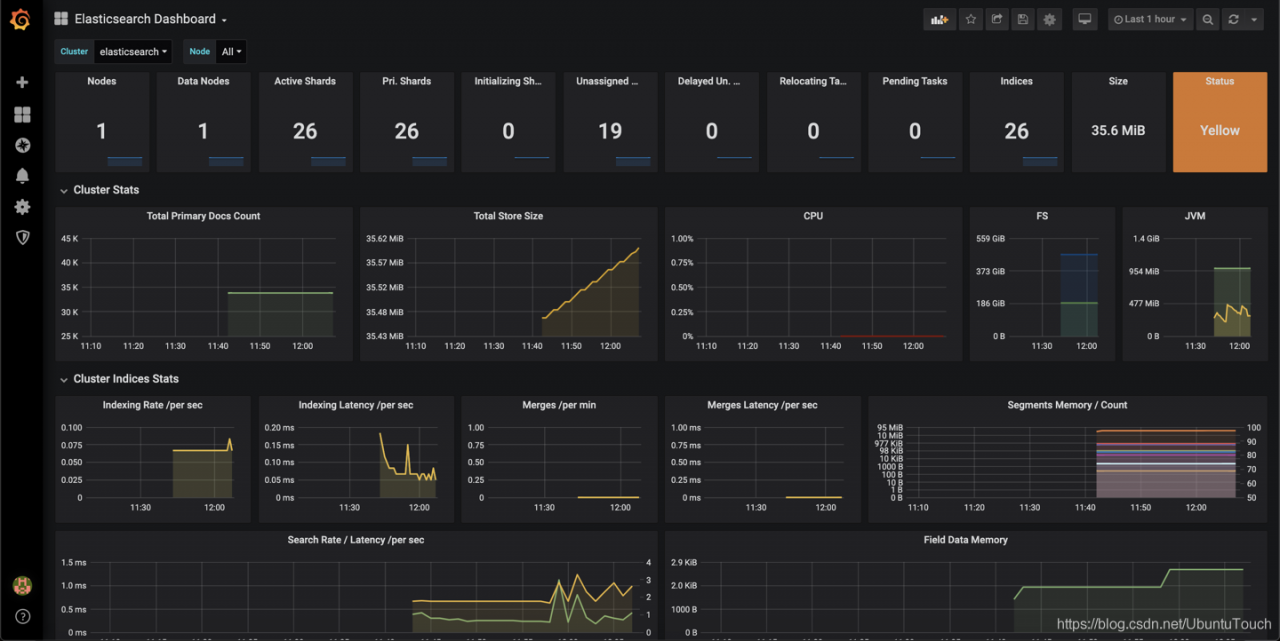Open the Configuration gear in sidebar
Screen dimensions: 1280x641
tap(22, 207)
